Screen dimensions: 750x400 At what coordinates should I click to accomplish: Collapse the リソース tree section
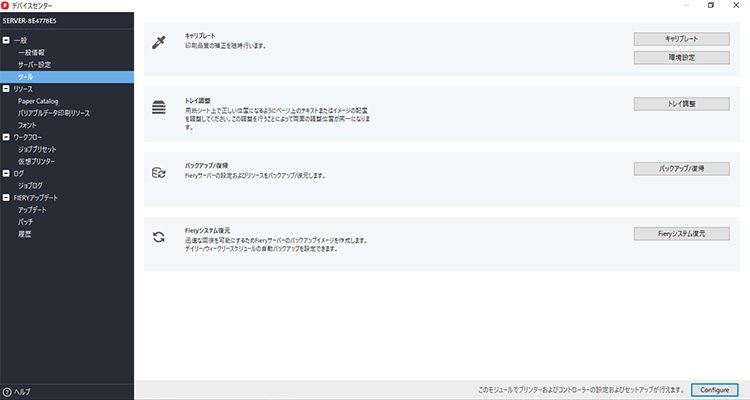coord(6,89)
